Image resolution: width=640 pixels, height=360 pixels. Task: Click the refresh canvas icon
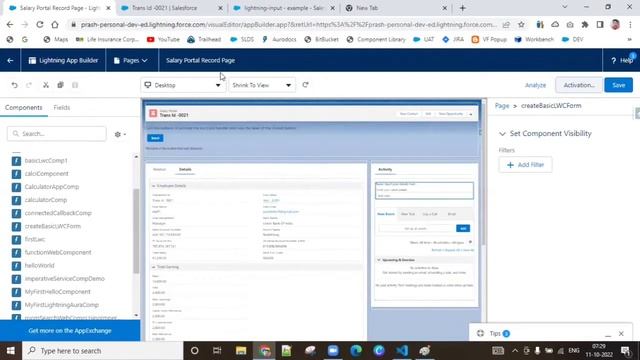pos(305,85)
